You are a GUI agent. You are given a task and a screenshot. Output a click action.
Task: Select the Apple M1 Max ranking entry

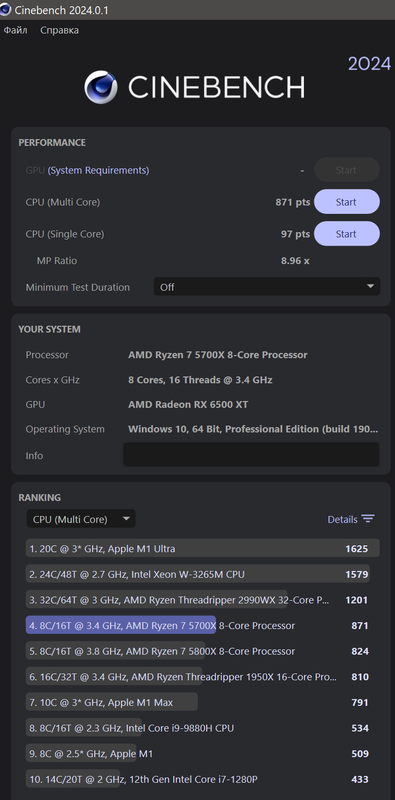coord(203,702)
